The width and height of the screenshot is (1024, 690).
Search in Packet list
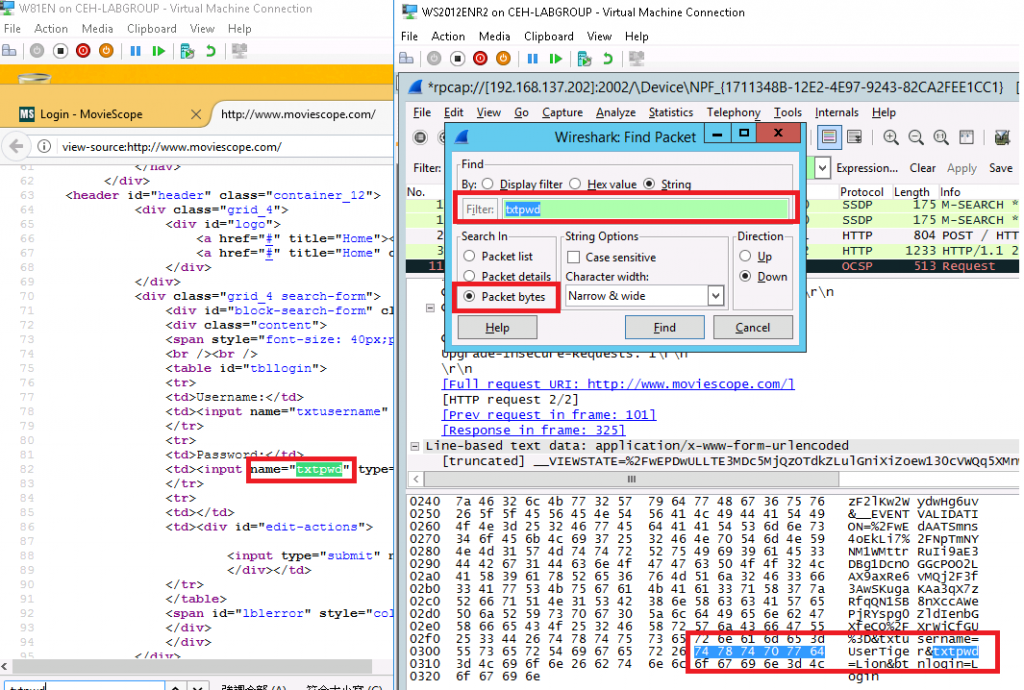click(x=469, y=256)
